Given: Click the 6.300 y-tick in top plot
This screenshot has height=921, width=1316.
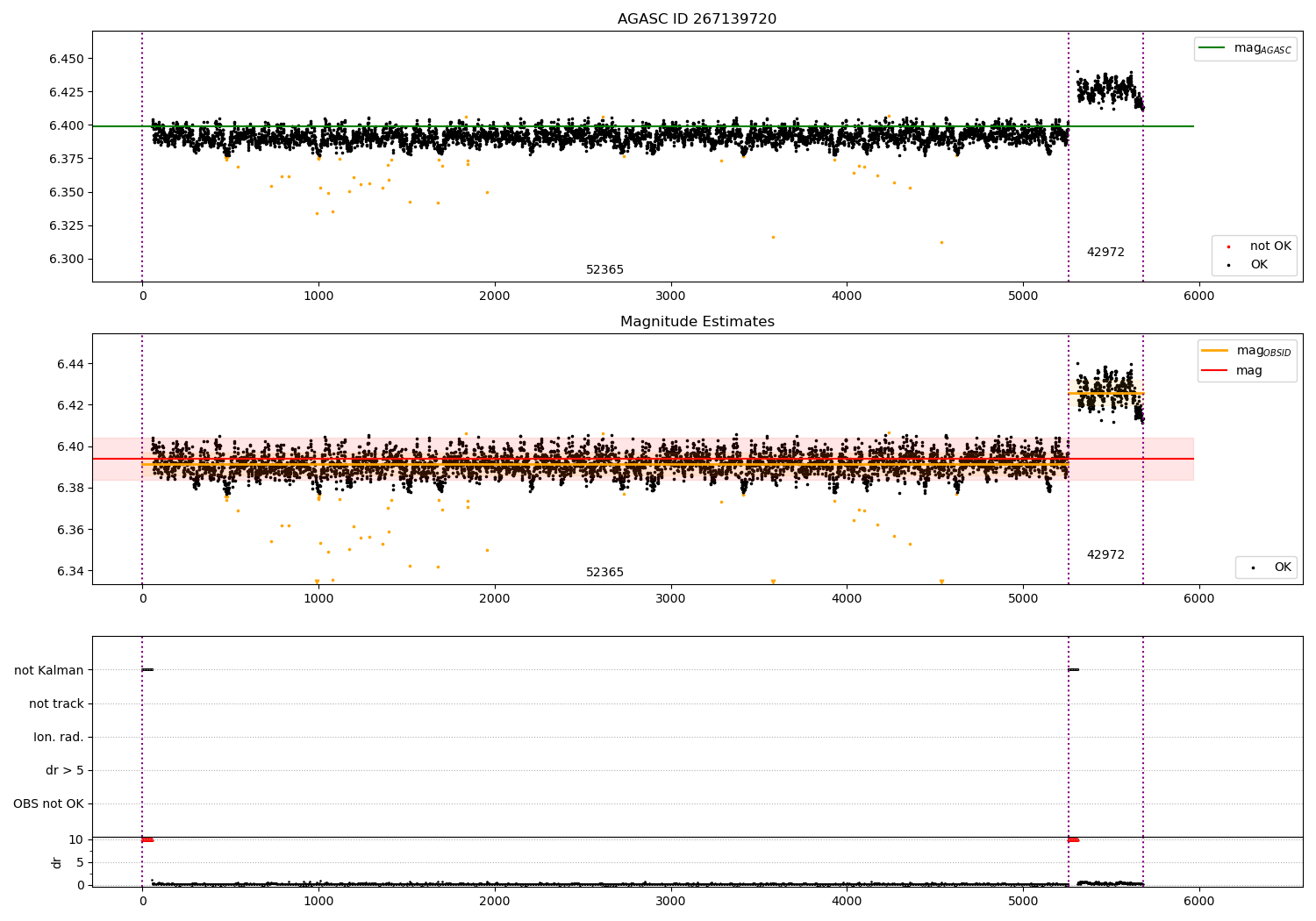Looking at the screenshot, I should [67, 259].
